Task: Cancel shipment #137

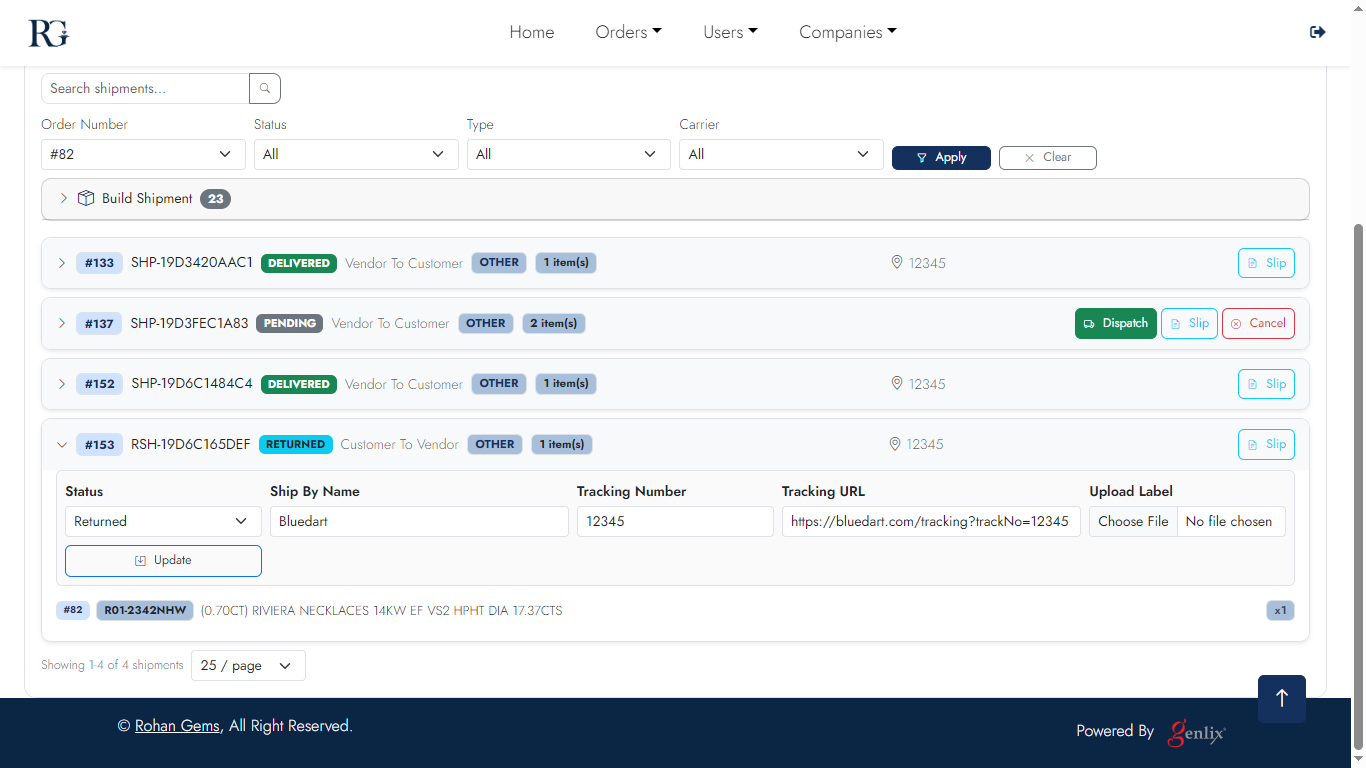Action: tap(1257, 323)
